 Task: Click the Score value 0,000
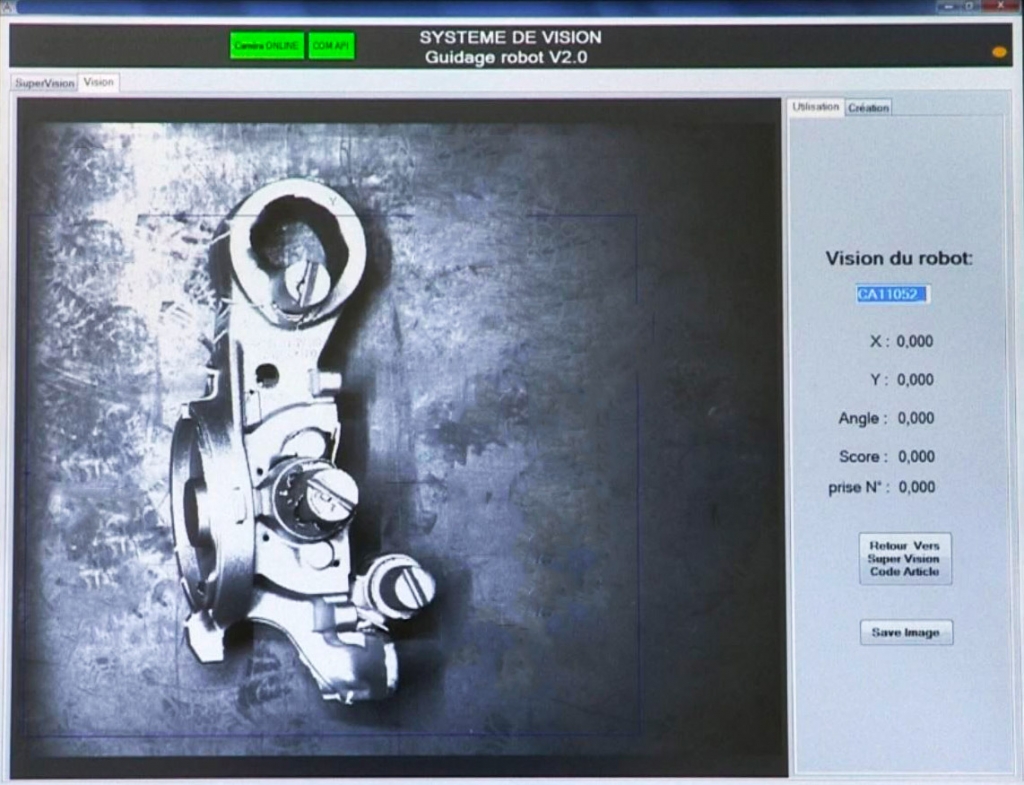(x=916, y=457)
